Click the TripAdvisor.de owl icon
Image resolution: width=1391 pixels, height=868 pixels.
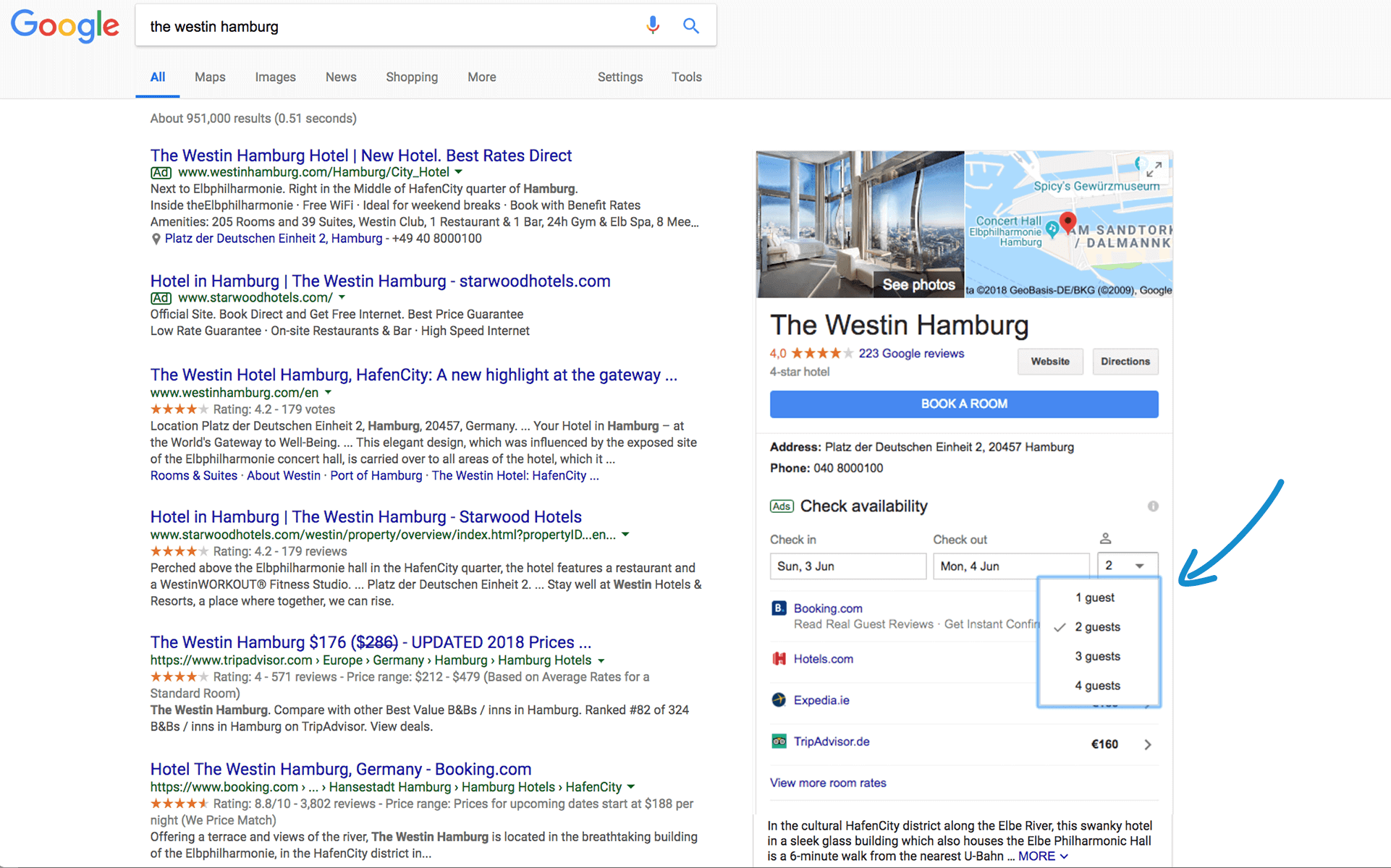click(779, 741)
